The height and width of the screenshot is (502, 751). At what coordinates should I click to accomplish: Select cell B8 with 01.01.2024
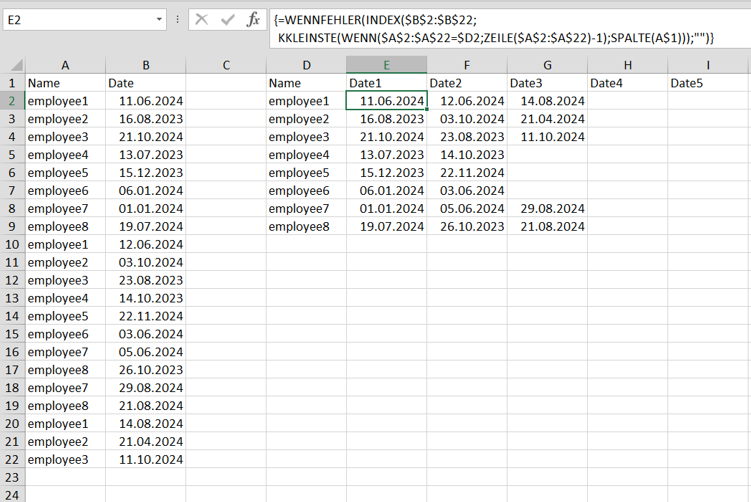[x=146, y=208]
